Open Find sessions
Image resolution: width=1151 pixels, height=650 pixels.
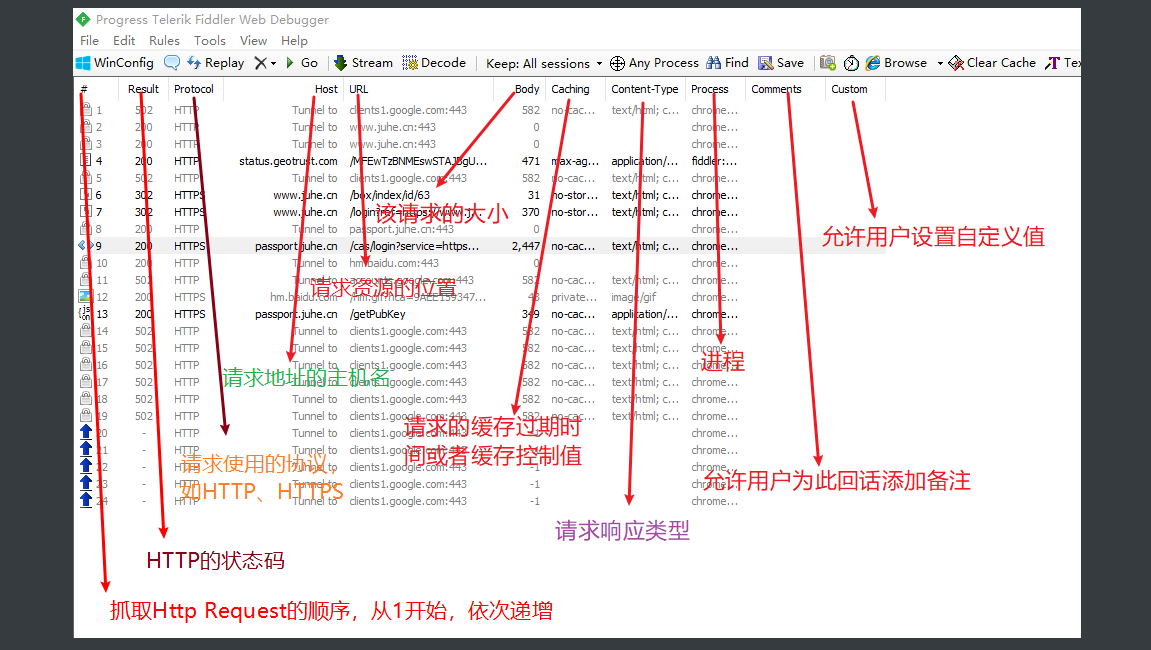click(x=727, y=63)
